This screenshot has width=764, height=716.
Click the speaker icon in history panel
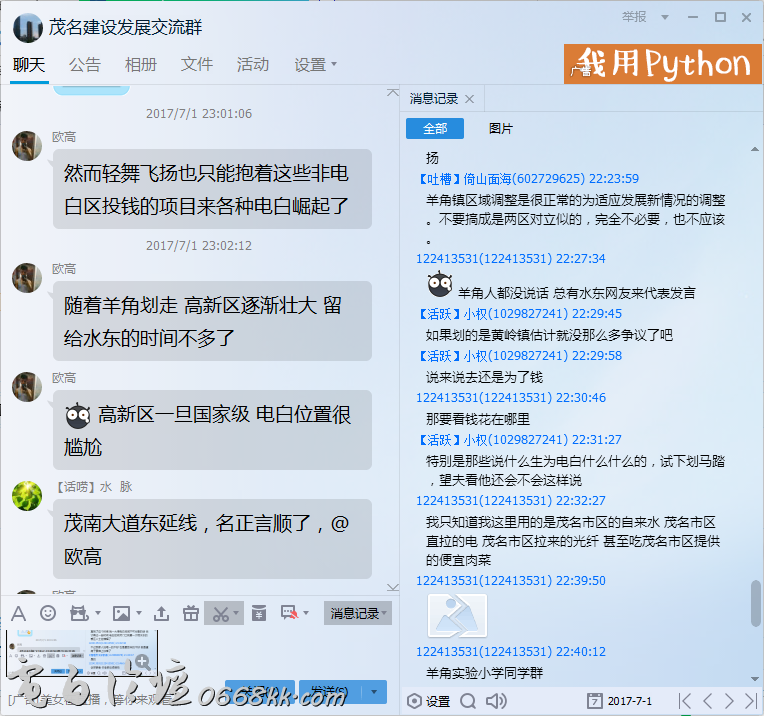pyautogui.click(x=497, y=701)
